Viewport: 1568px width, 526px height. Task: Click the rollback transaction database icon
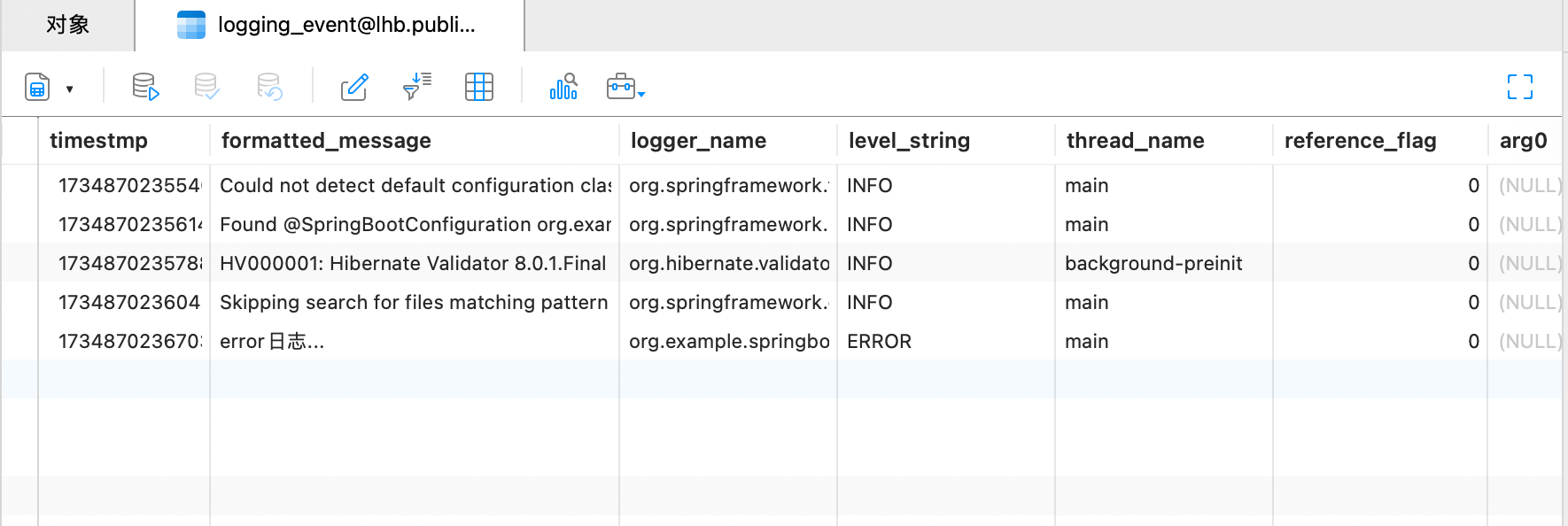point(269,87)
